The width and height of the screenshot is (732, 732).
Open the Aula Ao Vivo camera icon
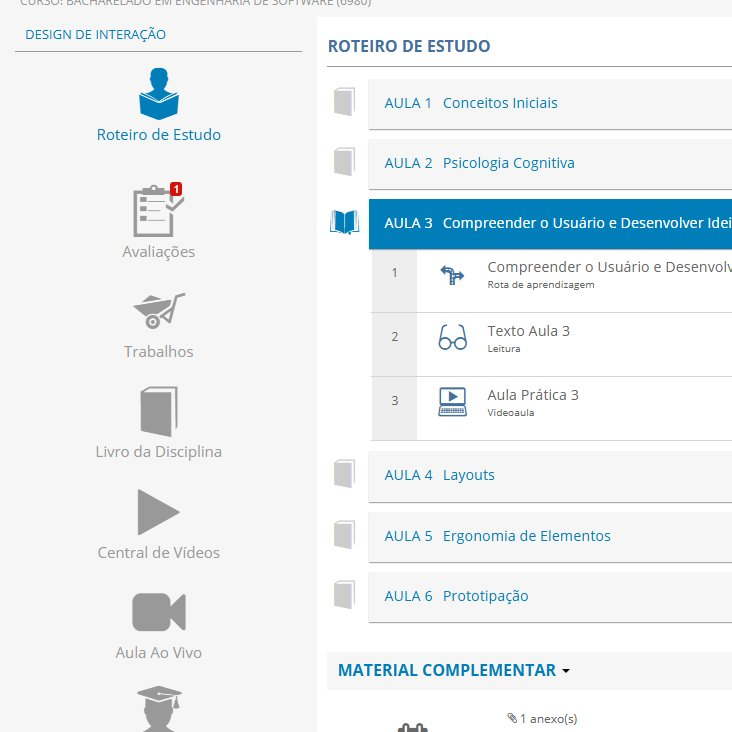159,612
